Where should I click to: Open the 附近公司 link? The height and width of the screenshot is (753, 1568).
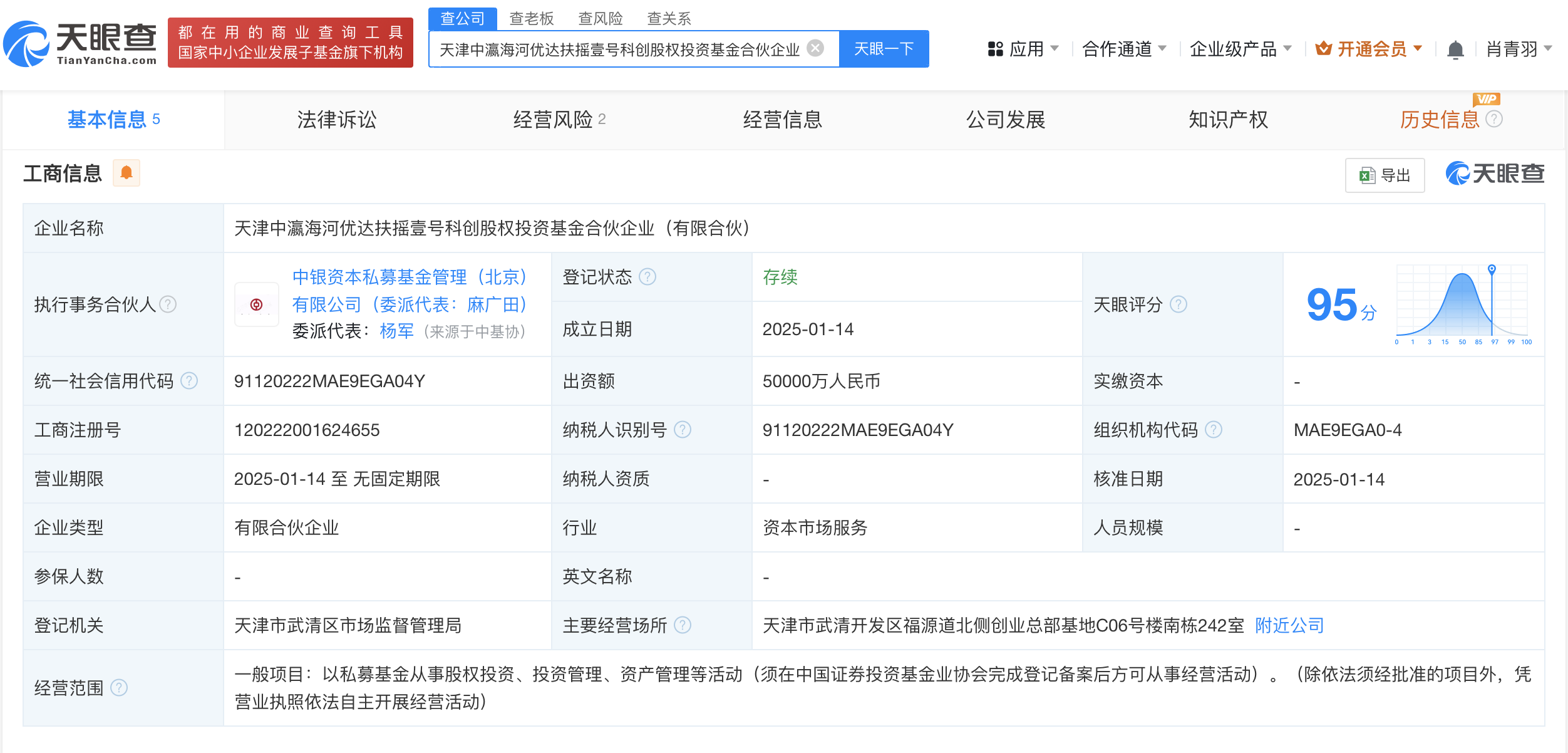pyautogui.click(x=1289, y=625)
